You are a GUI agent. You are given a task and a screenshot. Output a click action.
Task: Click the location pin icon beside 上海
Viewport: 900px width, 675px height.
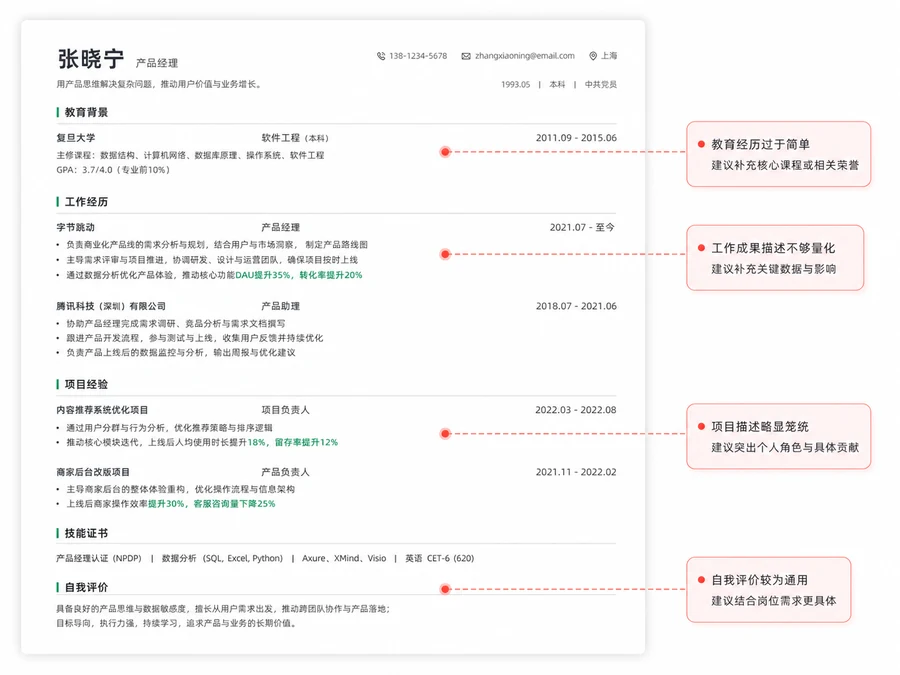[593, 56]
